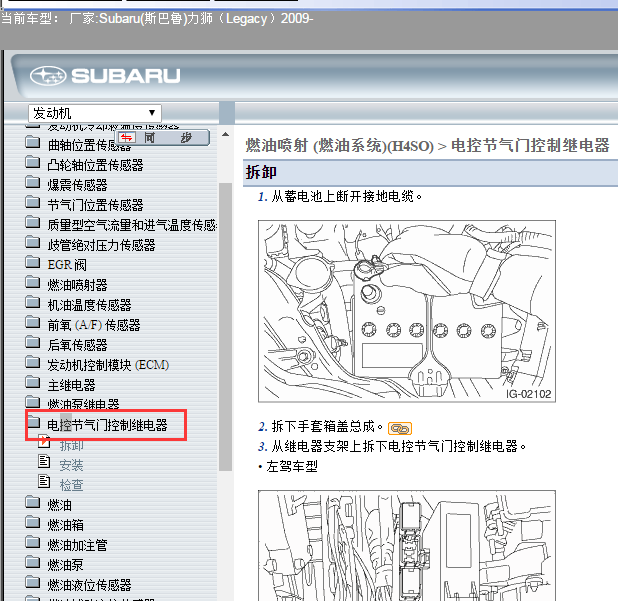Image resolution: width=618 pixels, height=601 pixels.
Task: Open folder icon for 歧管绝对压力传感器
Action: [x=33, y=242]
